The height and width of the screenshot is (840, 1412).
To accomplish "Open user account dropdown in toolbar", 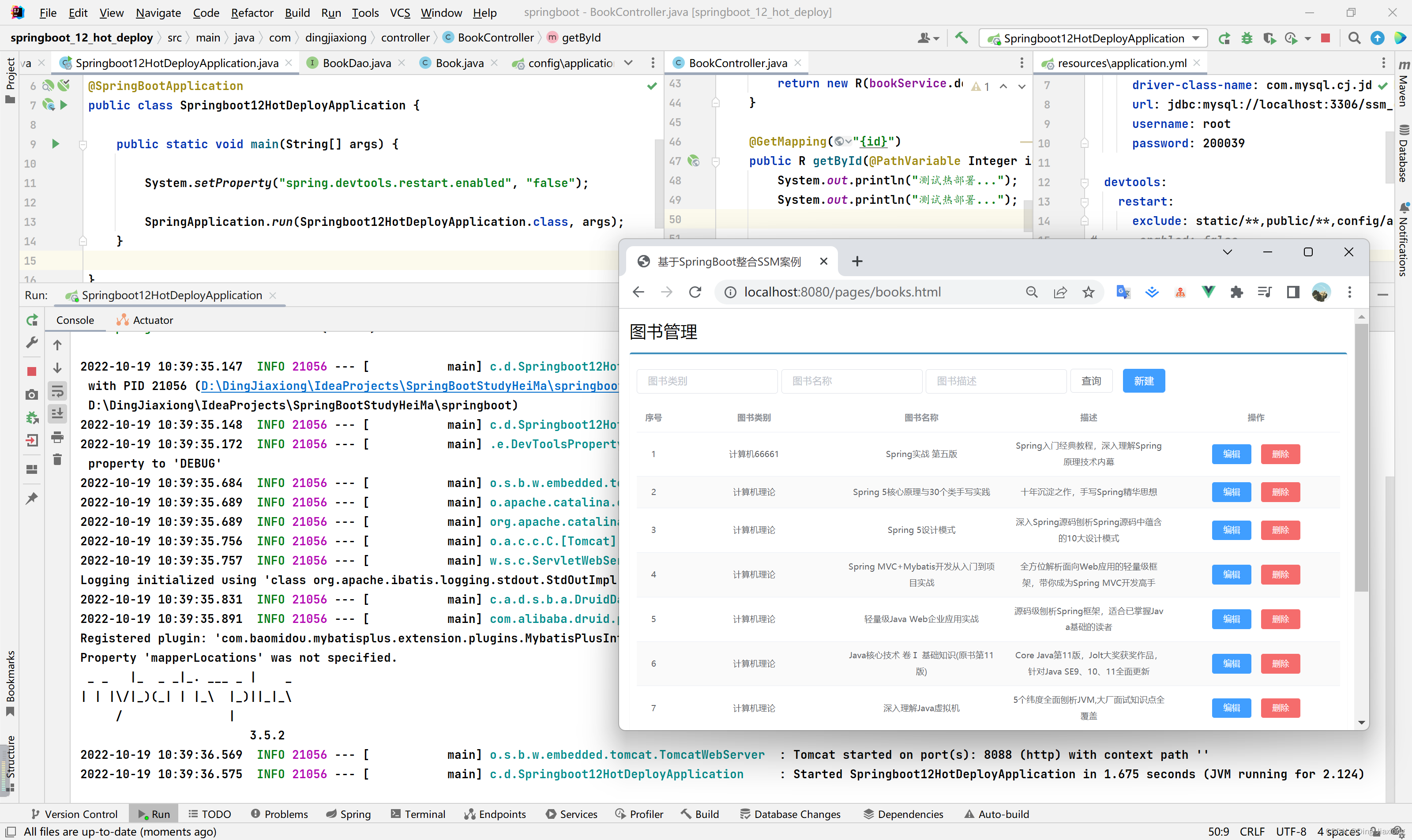I will pyautogui.click(x=928, y=38).
